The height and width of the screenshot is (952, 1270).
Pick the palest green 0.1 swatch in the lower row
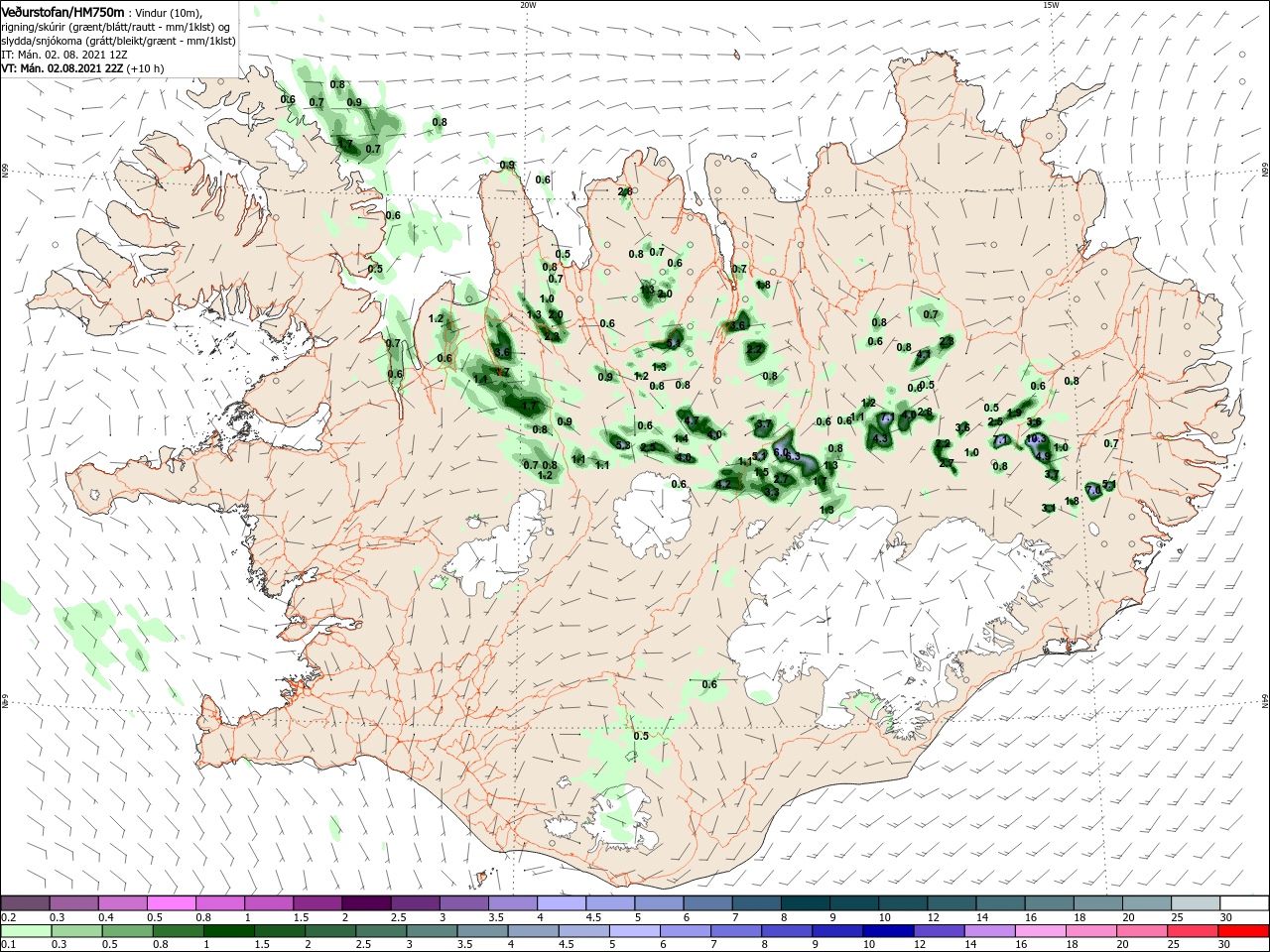tap(26, 931)
